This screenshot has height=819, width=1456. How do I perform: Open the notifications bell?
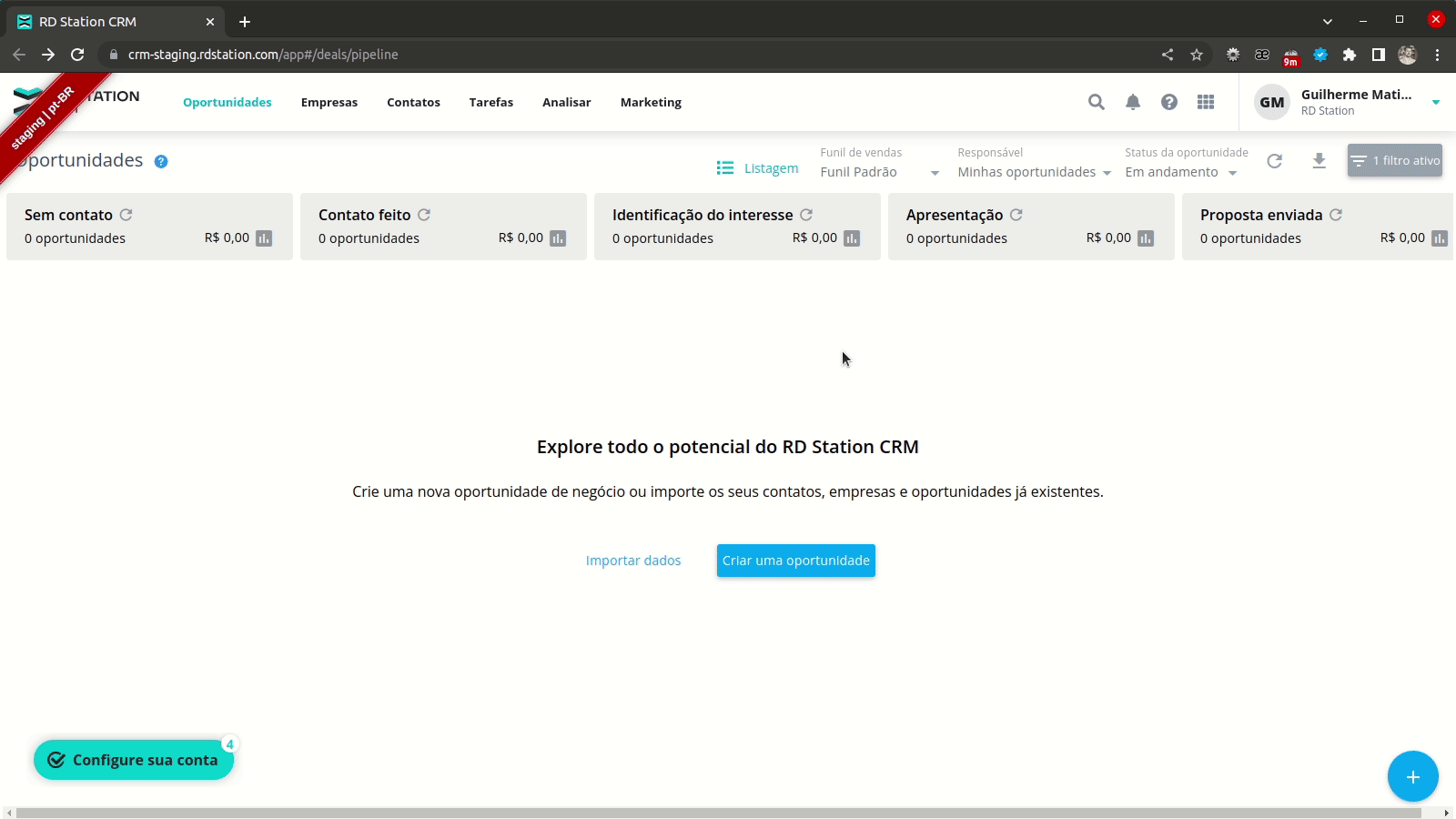coord(1133,102)
